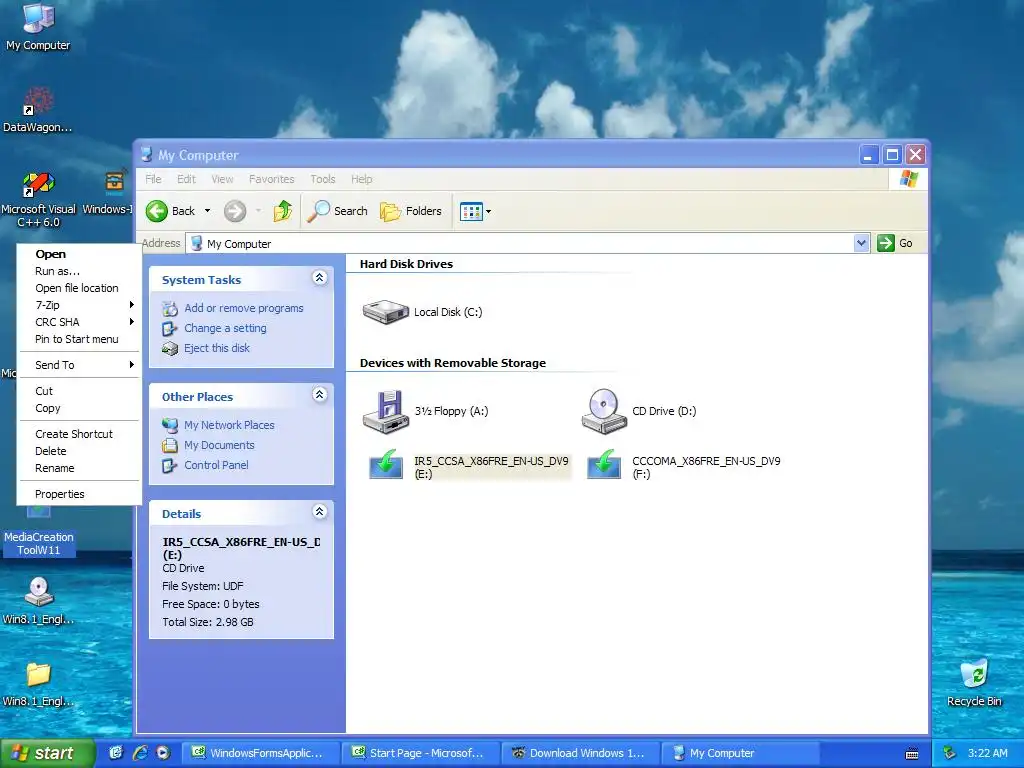Click the Windows start button
The height and width of the screenshot is (768, 1024).
click(46, 753)
